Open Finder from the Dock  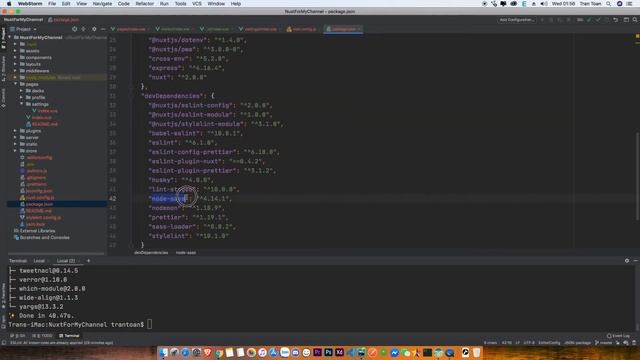pyautogui.click(x=164, y=352)
